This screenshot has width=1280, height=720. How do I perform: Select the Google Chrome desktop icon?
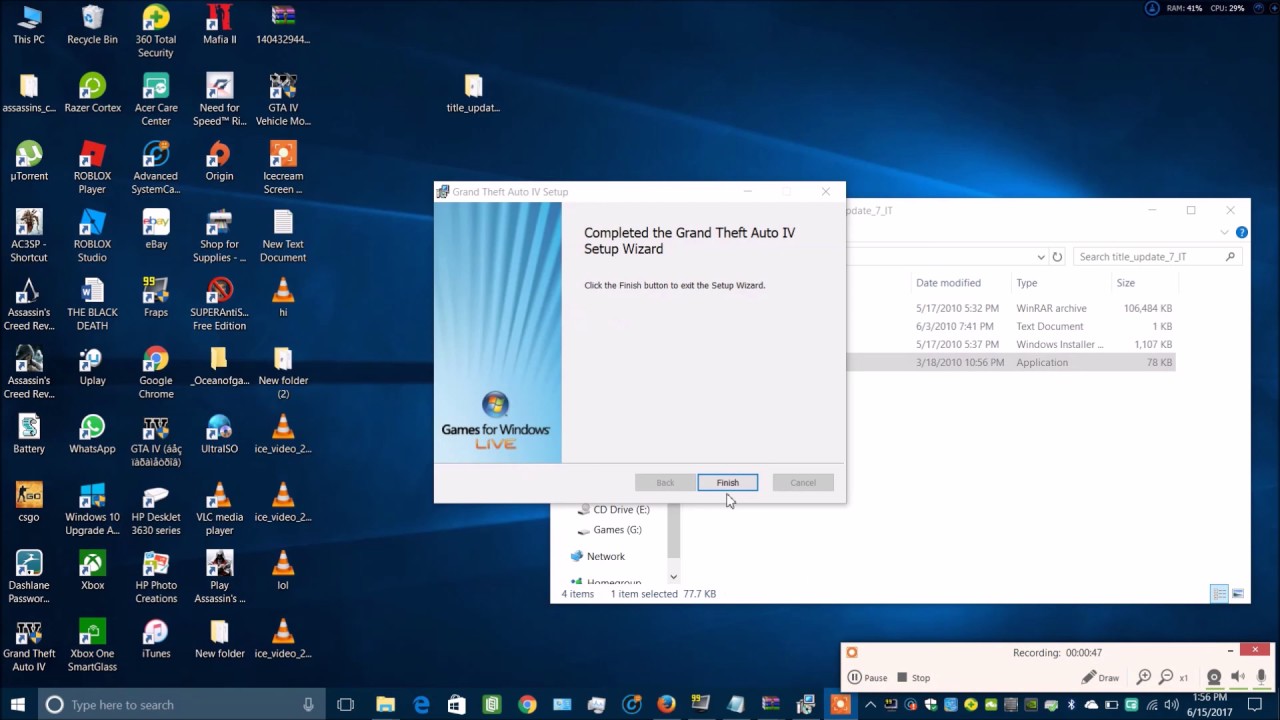156,371
